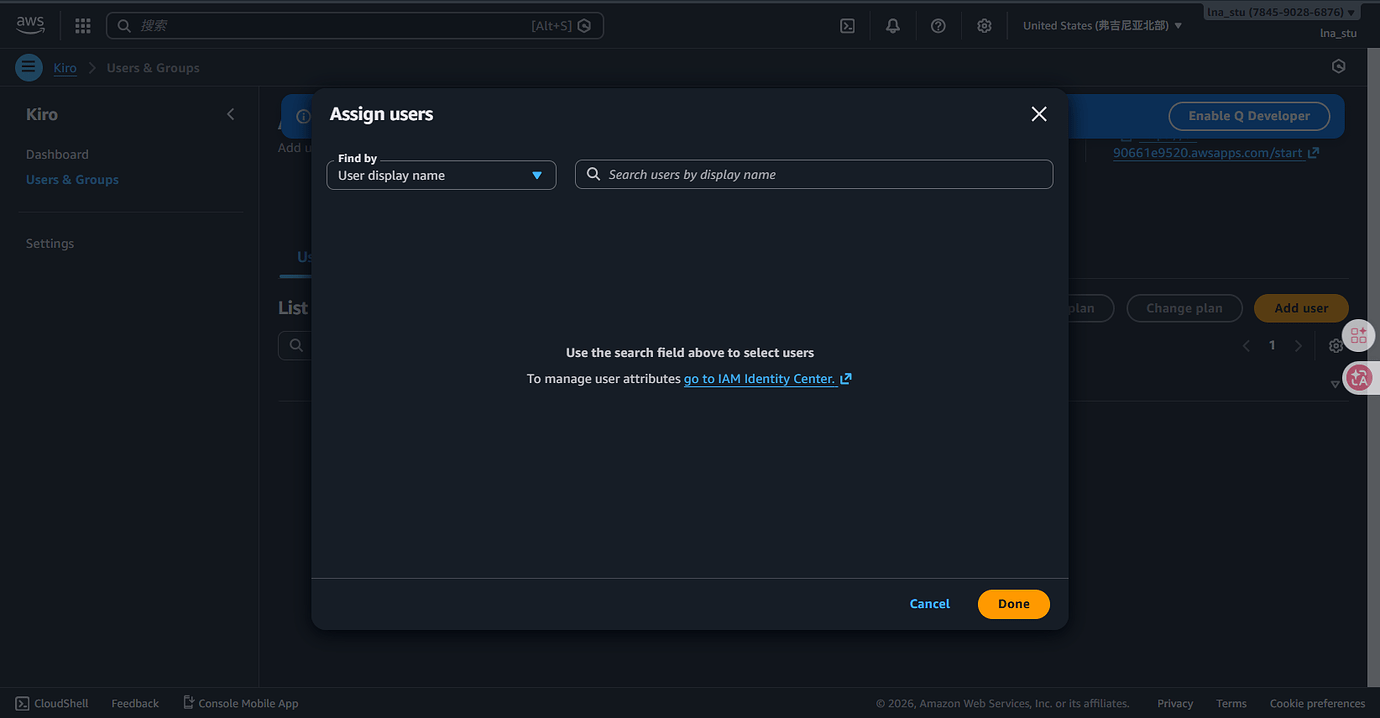Go to the next page of users

(x=1298, y=346)
